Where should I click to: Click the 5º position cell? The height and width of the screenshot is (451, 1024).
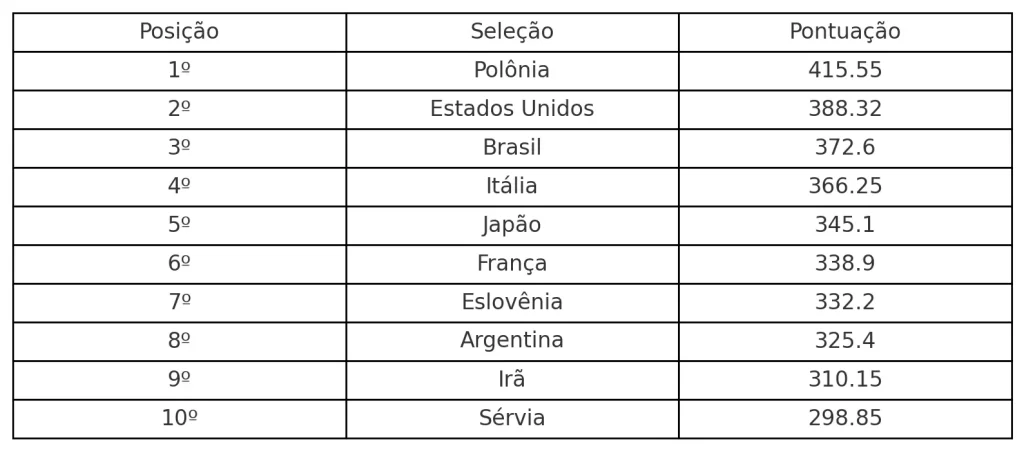tap(179, 225)
